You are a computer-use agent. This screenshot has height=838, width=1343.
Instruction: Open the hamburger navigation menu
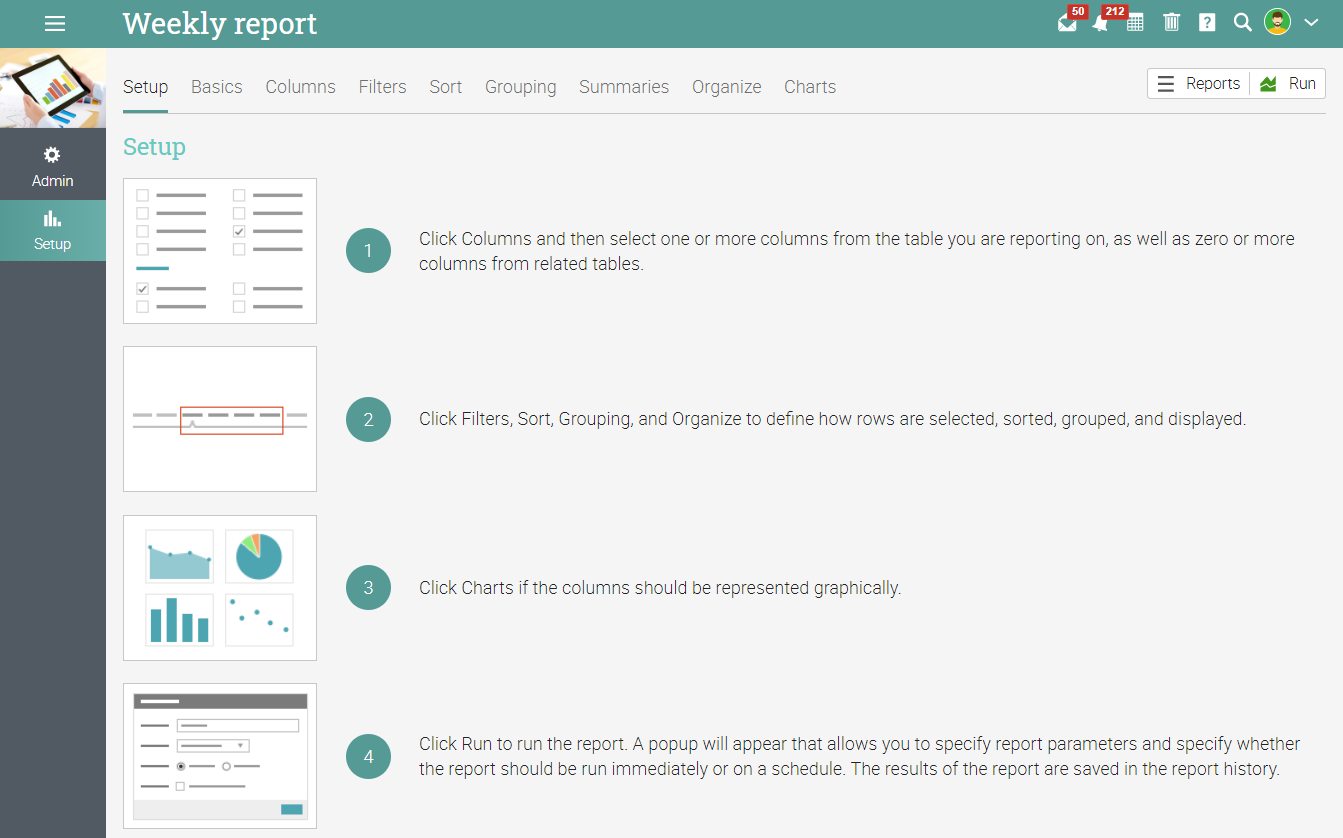tap(55, 24)
